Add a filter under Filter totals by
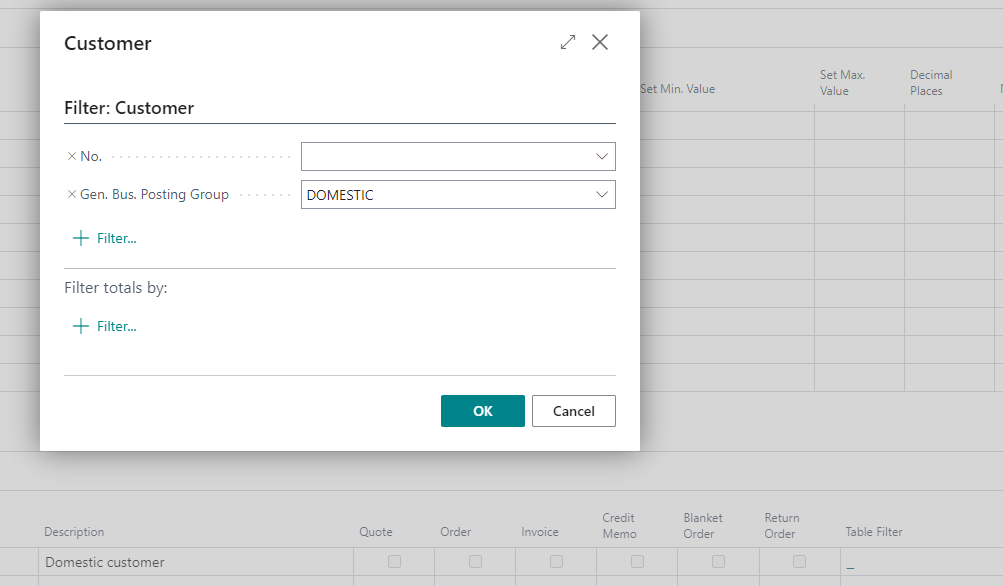The width and height of the screenshot is (1003, 586). [x=105, y=326]
